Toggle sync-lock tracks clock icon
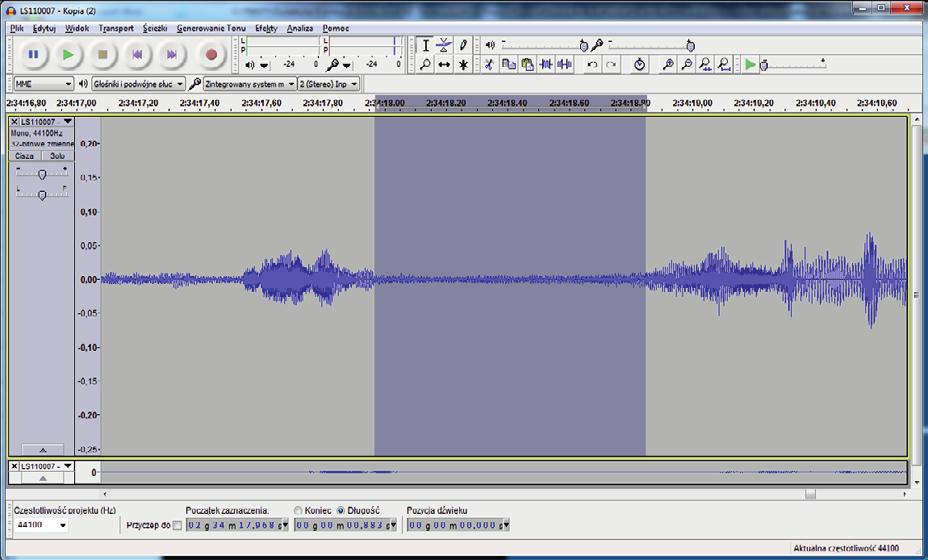 pyautogui.click(x=639, y=64)
